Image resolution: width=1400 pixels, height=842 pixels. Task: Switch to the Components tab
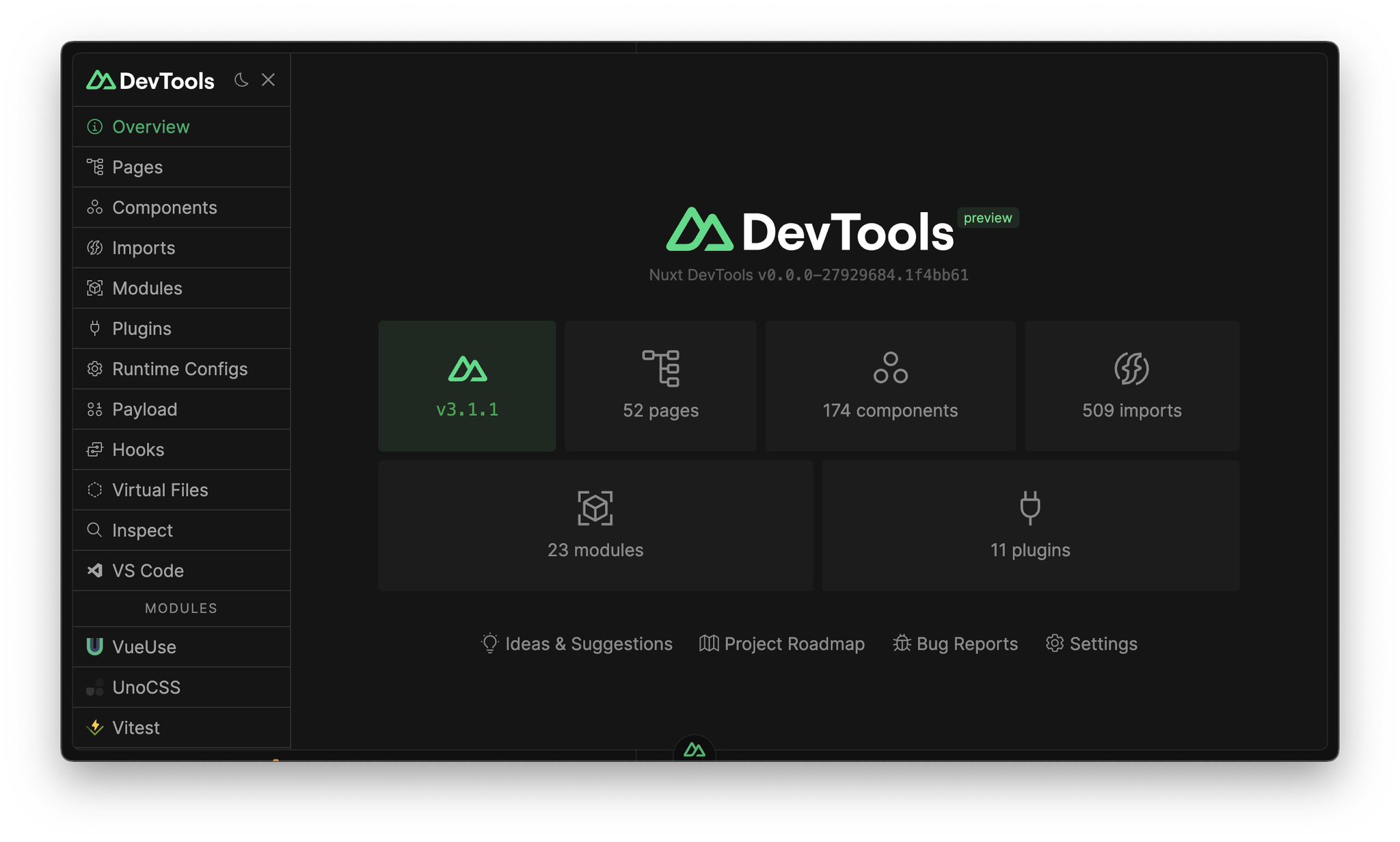[164, 207]
